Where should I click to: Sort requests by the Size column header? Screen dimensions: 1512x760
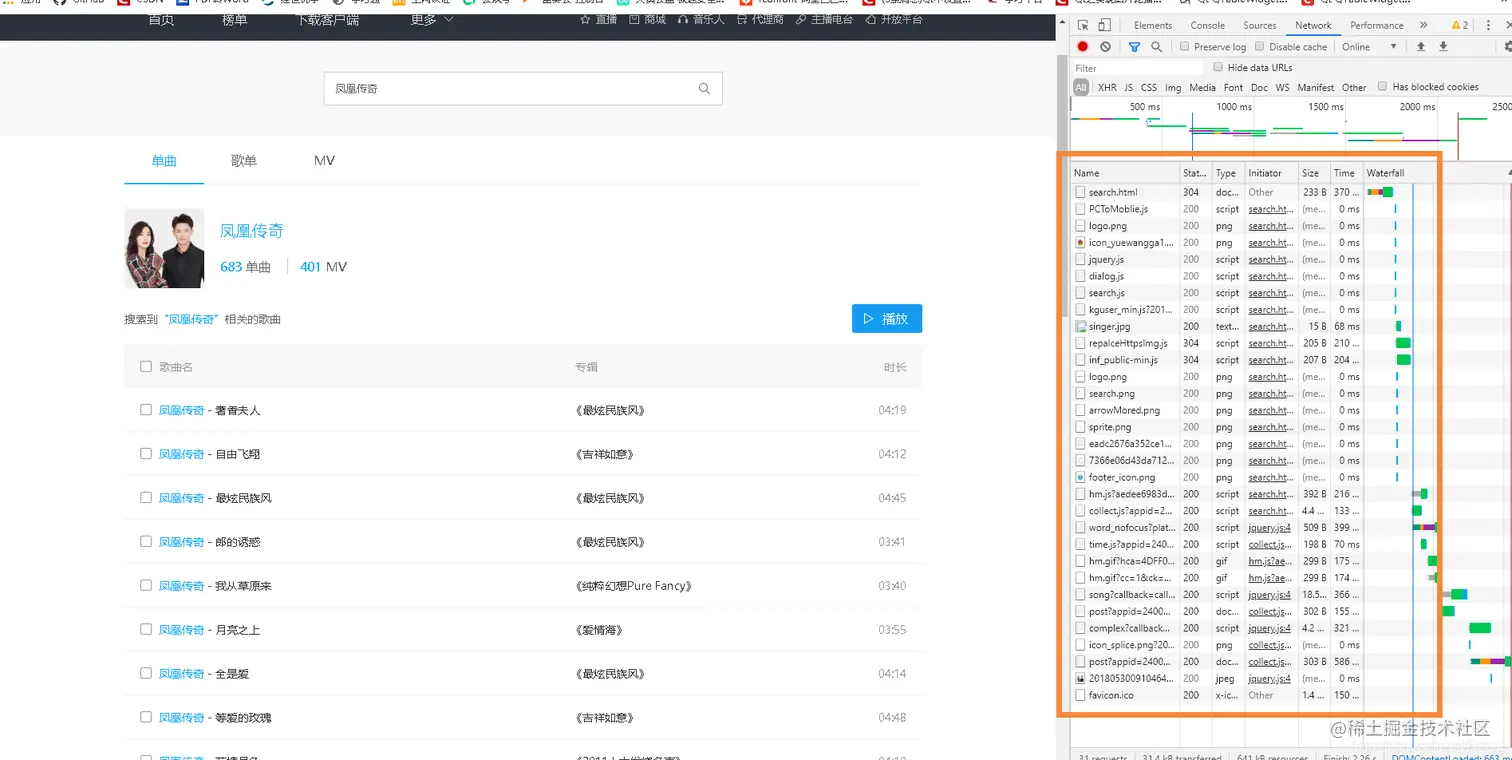[x=1313, y=173]
